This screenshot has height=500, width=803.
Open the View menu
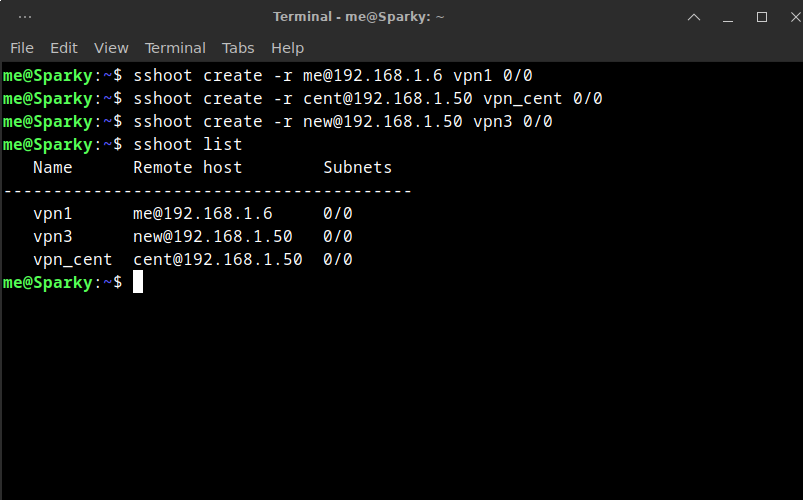pyautogui.click(x=111, y=48)
